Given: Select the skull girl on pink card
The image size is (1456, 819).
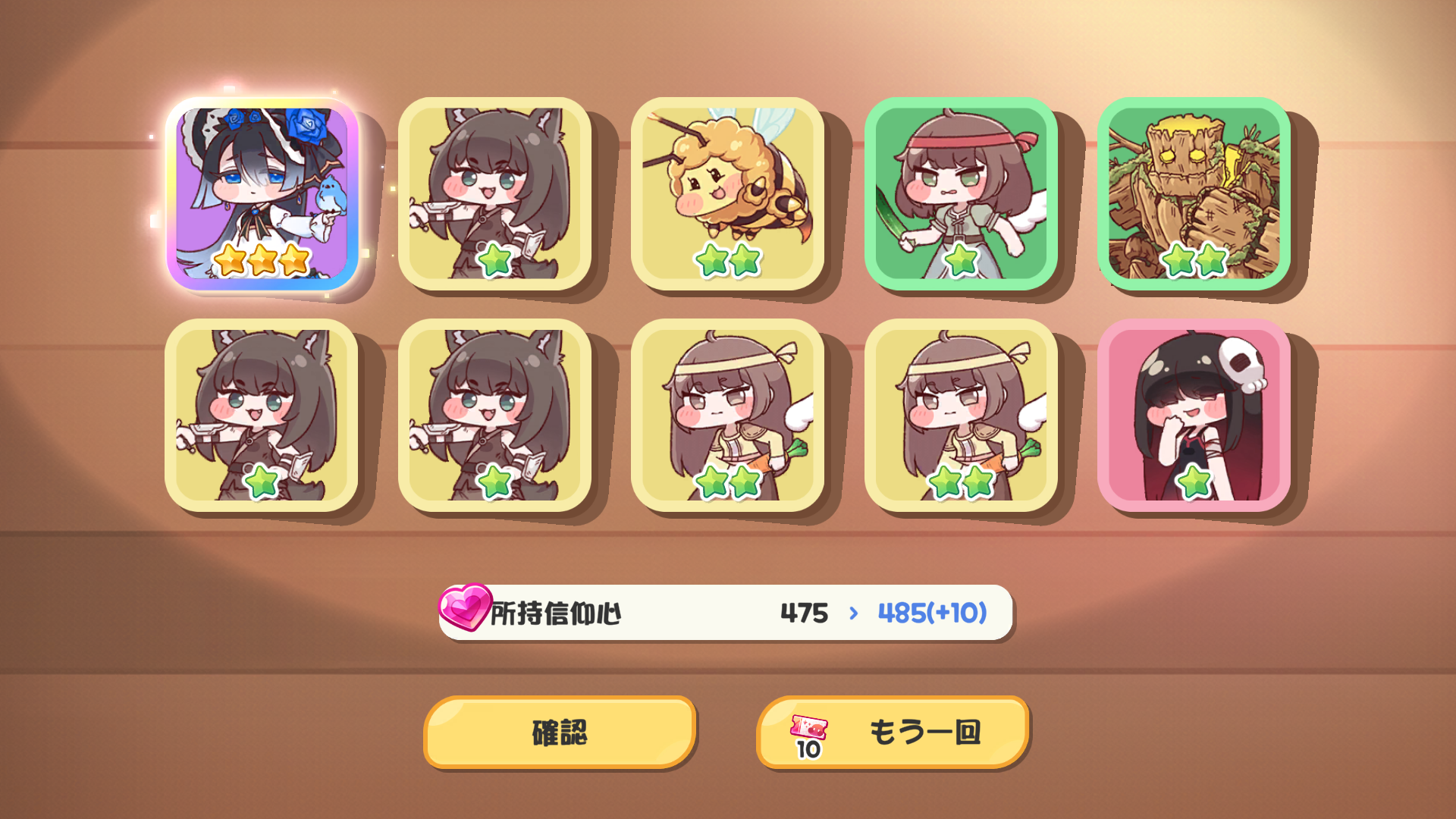Looking at the screenshot, I should click(x=1194, y=415).
